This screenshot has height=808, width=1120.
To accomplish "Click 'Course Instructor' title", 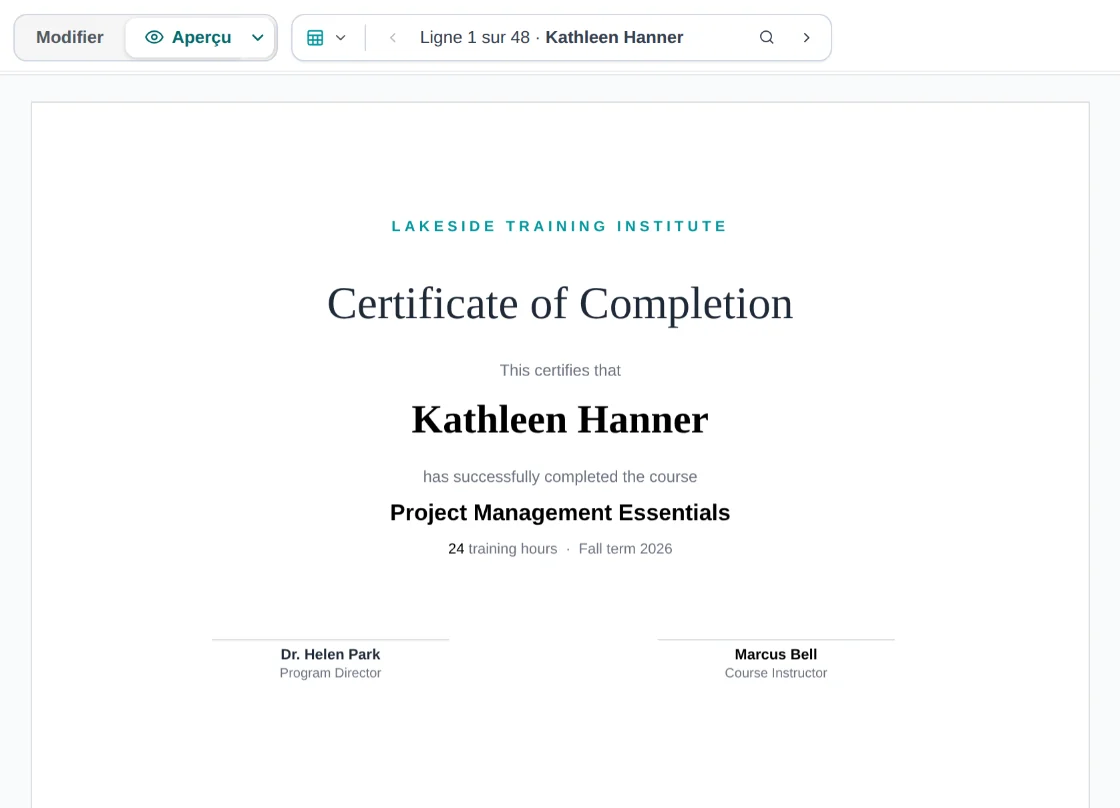I will 776,673.
